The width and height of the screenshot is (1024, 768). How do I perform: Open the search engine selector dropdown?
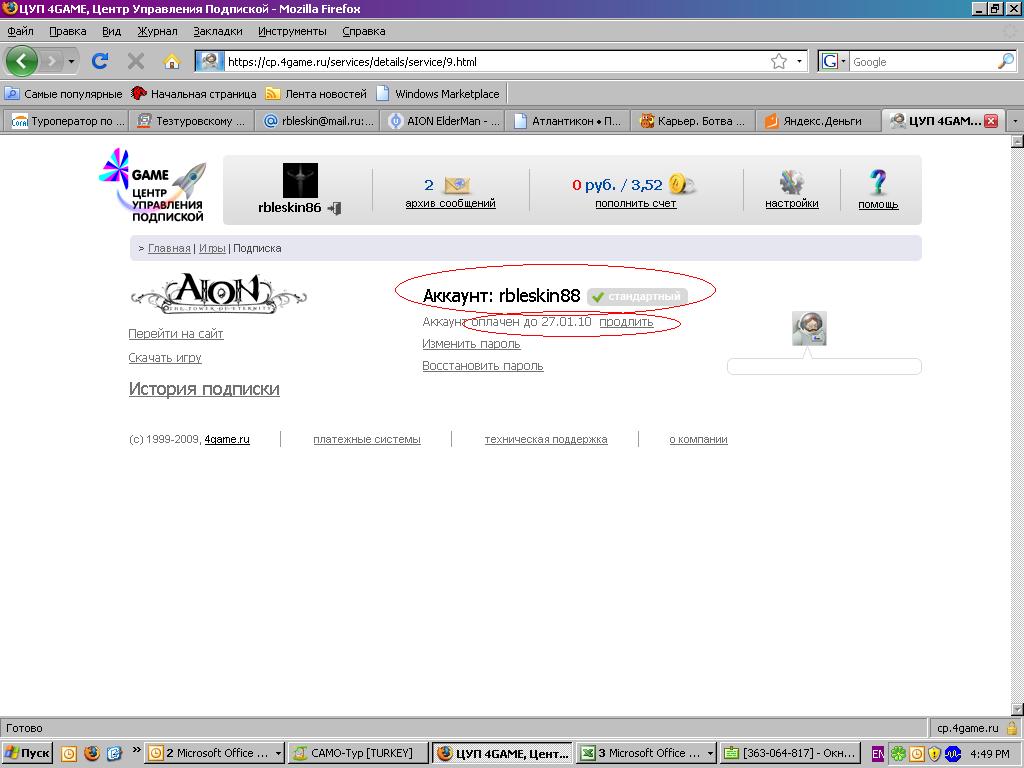click(x=833, y=61)
